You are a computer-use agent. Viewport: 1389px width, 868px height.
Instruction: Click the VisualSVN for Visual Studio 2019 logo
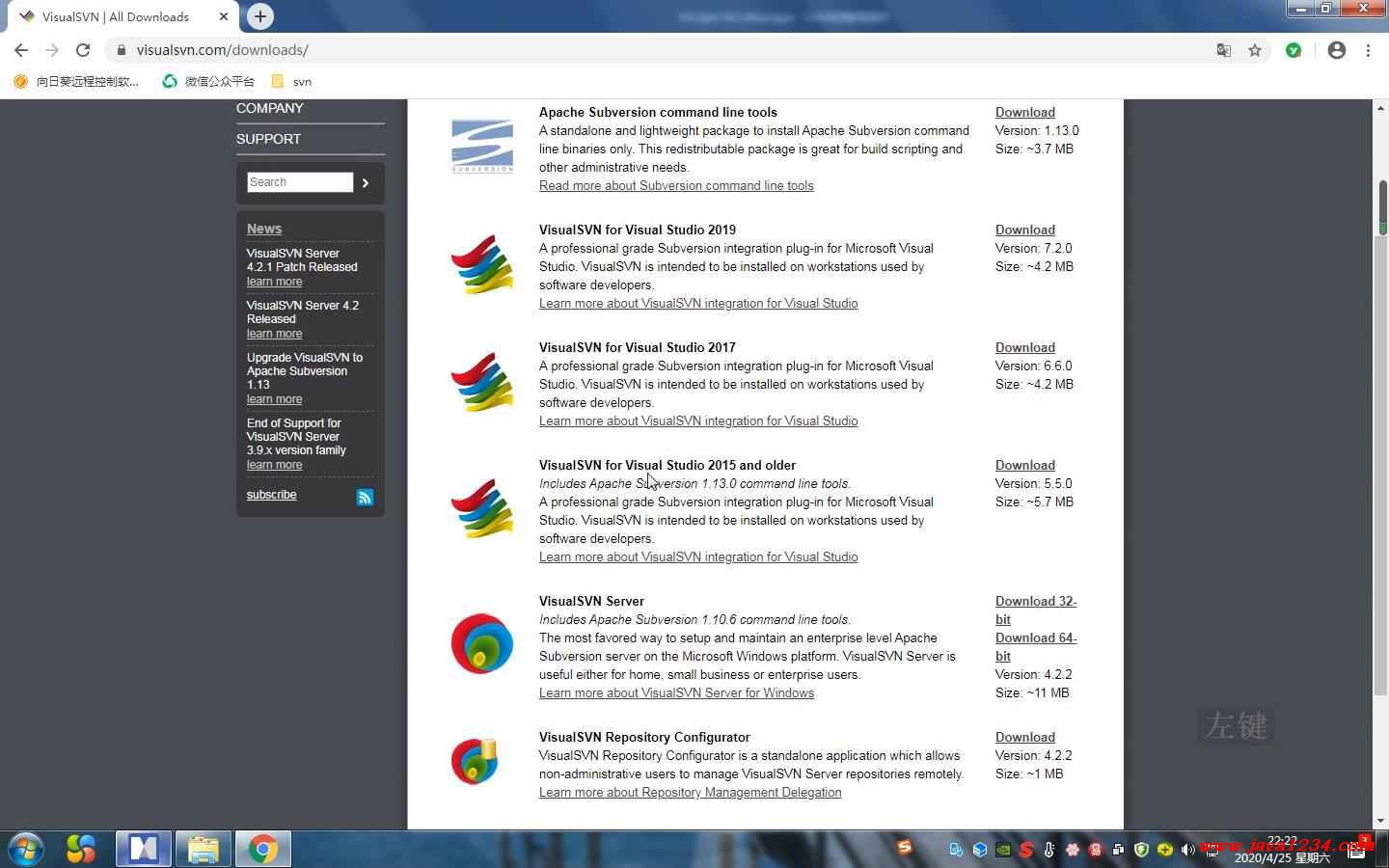pyautogui.click(x=482, y=264)
